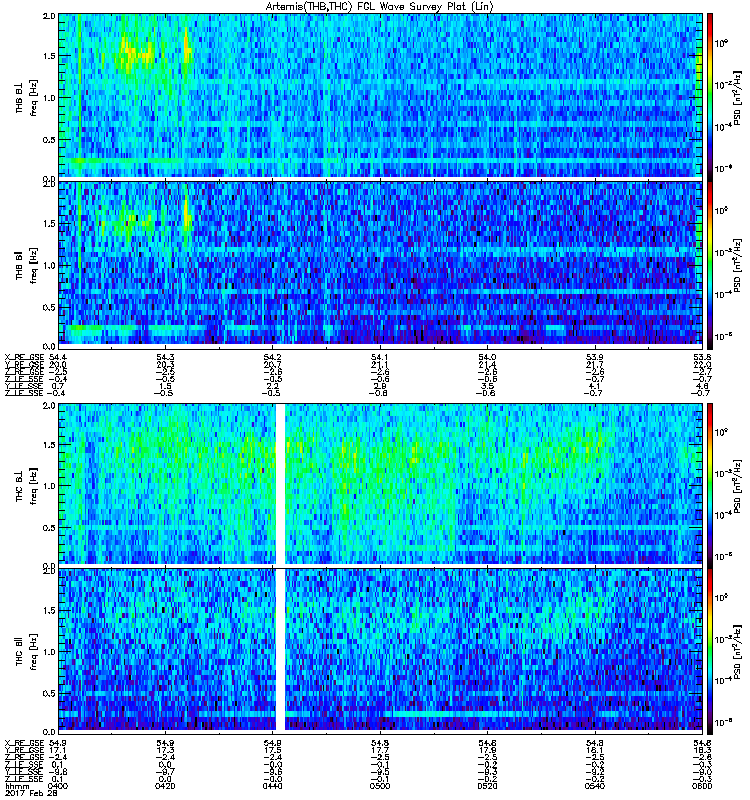The image size is (750, 800).
Task: Click the 'hhmm' time axis label
Action: click(16, 786)
